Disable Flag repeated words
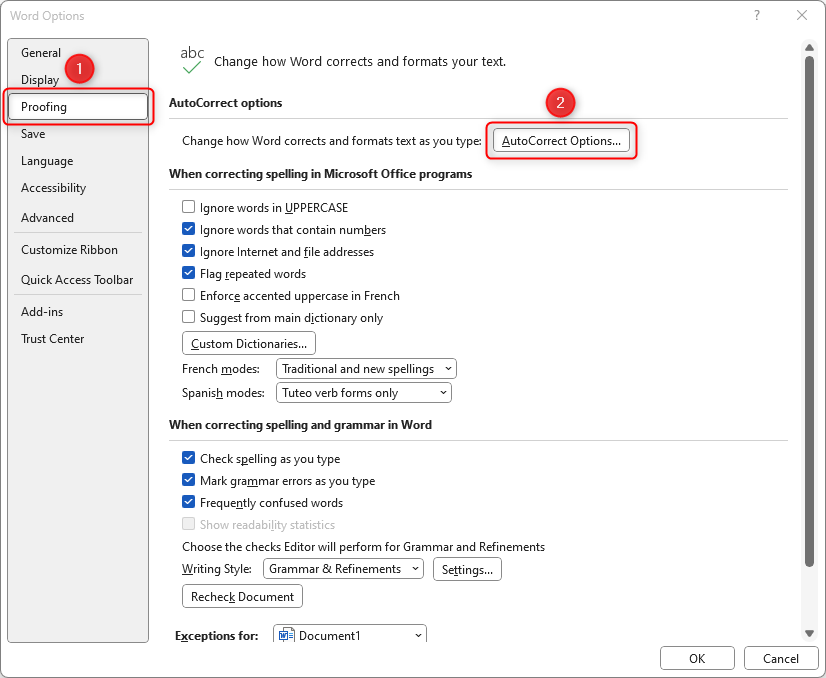 coord(189,273)
